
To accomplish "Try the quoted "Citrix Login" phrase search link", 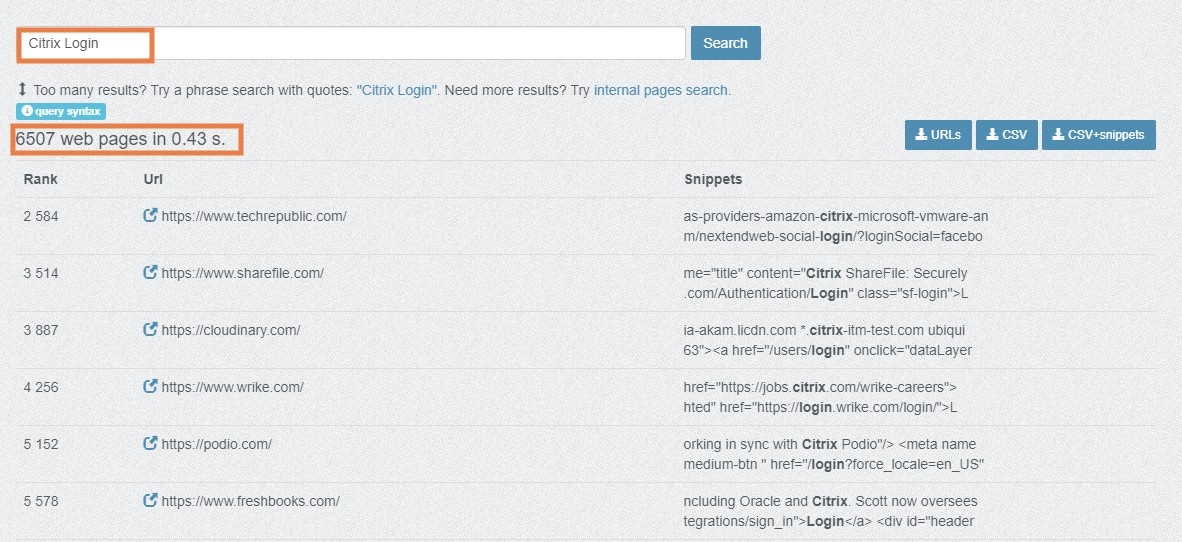I will click(x=397, y=90).
